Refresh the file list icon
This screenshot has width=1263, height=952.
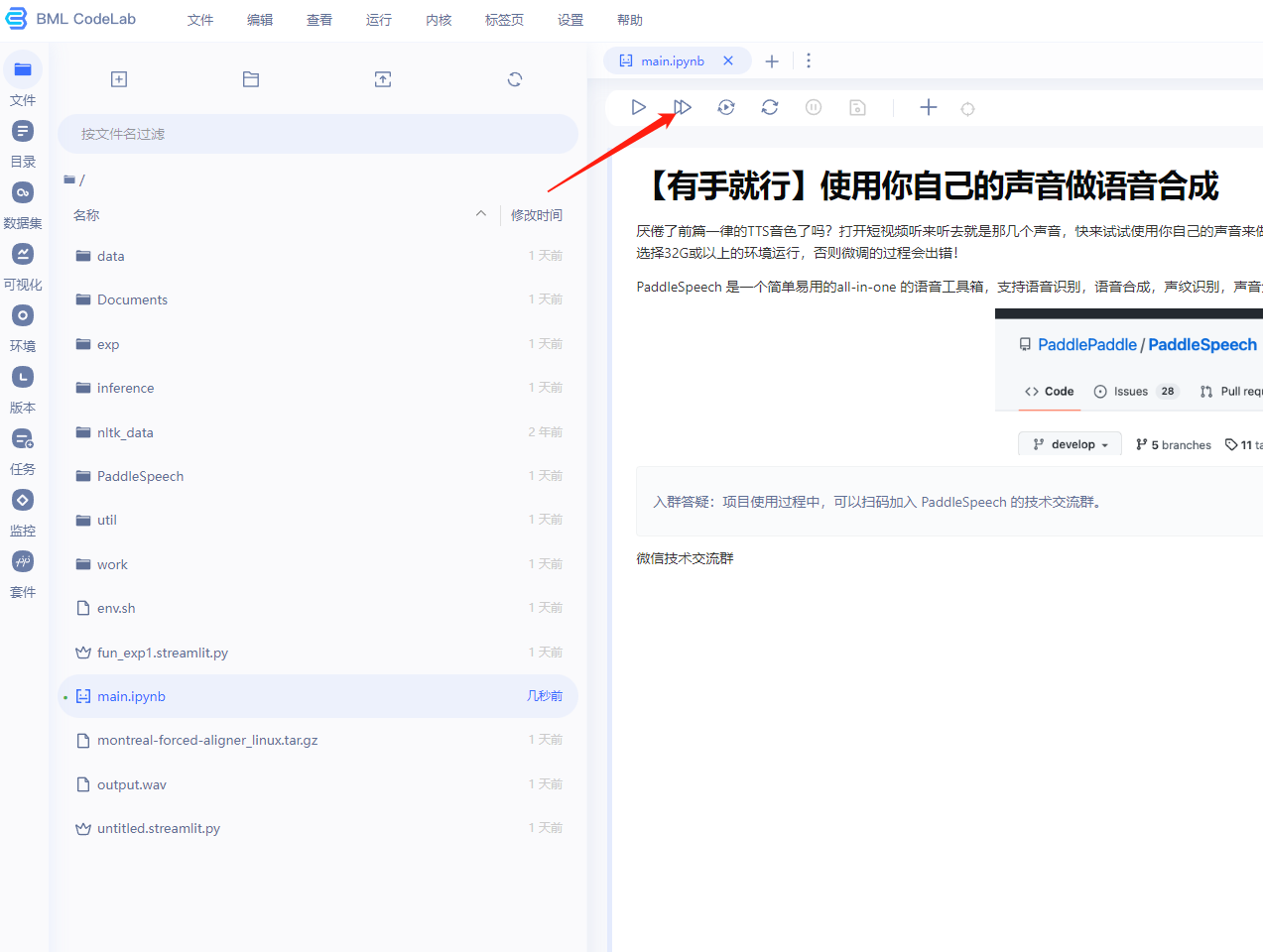pos(515,79)
